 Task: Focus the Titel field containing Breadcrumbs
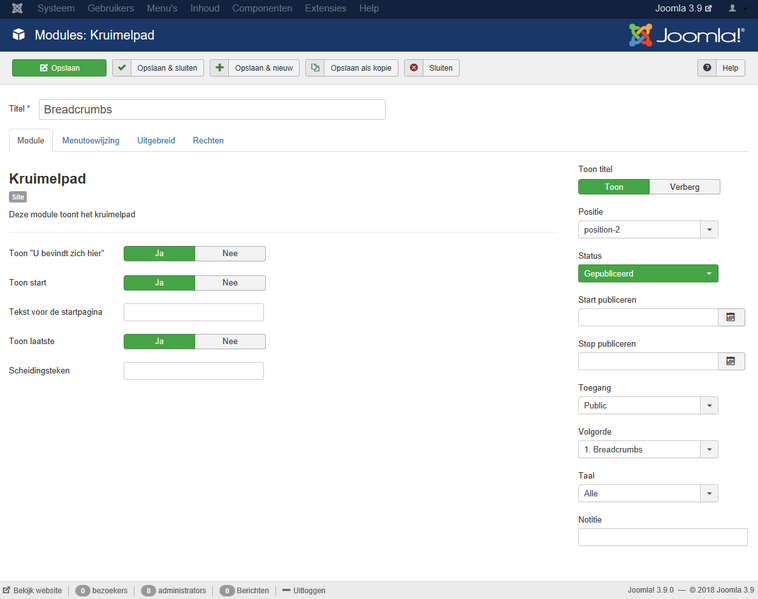212,109
